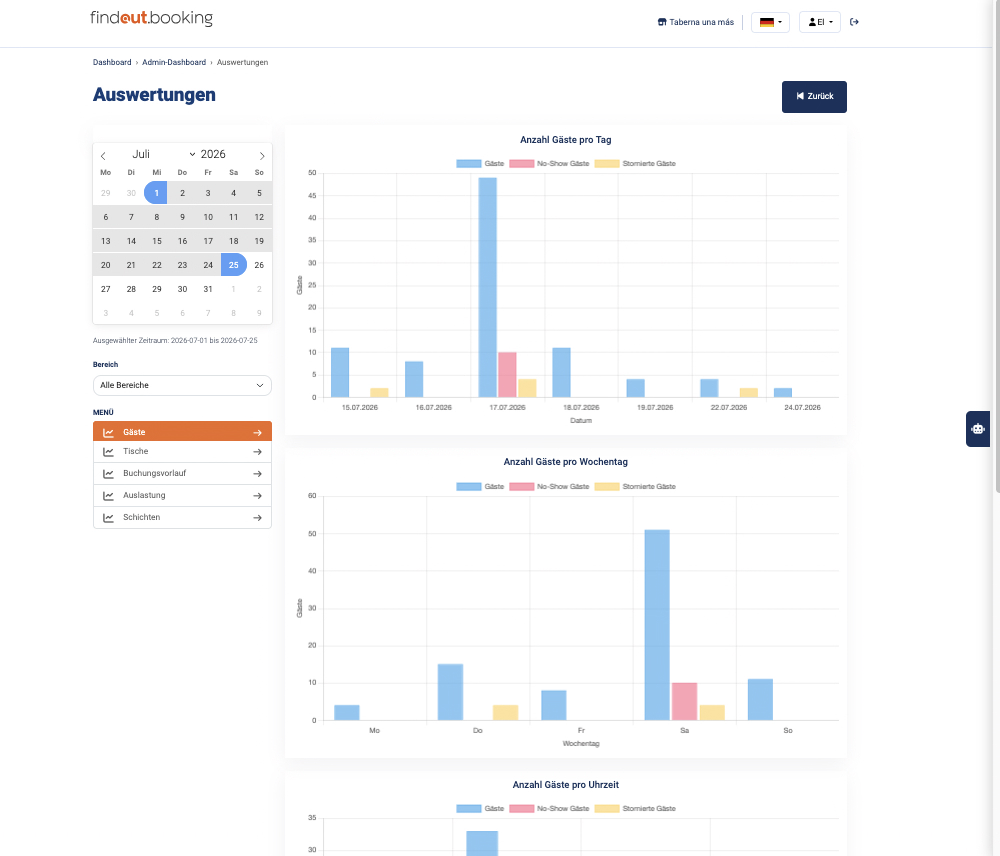Click the arrow icon on Buchungsvorlauf row
The image size is (1000, 856).
click(258, 474)
